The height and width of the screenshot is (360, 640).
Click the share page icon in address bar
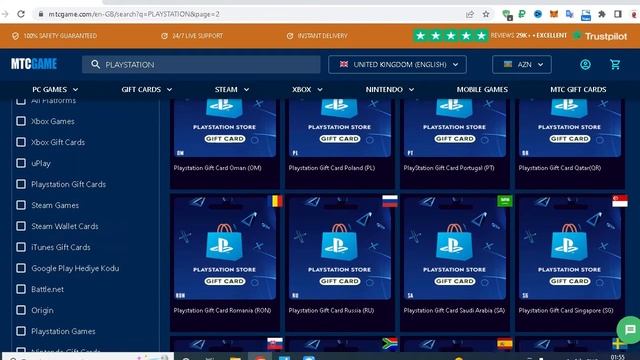click(470, 14)
